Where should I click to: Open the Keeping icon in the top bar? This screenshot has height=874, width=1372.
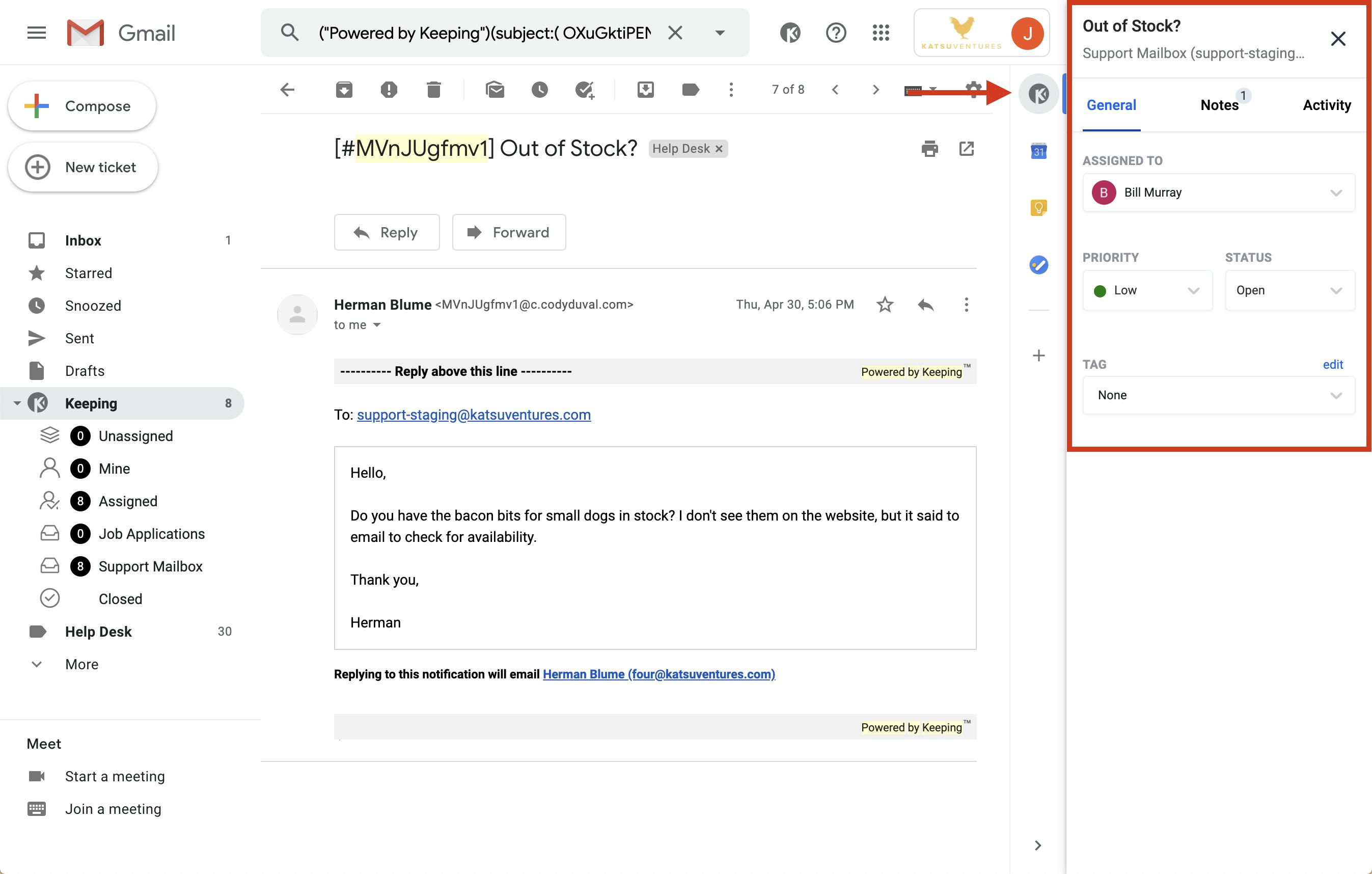790,33
